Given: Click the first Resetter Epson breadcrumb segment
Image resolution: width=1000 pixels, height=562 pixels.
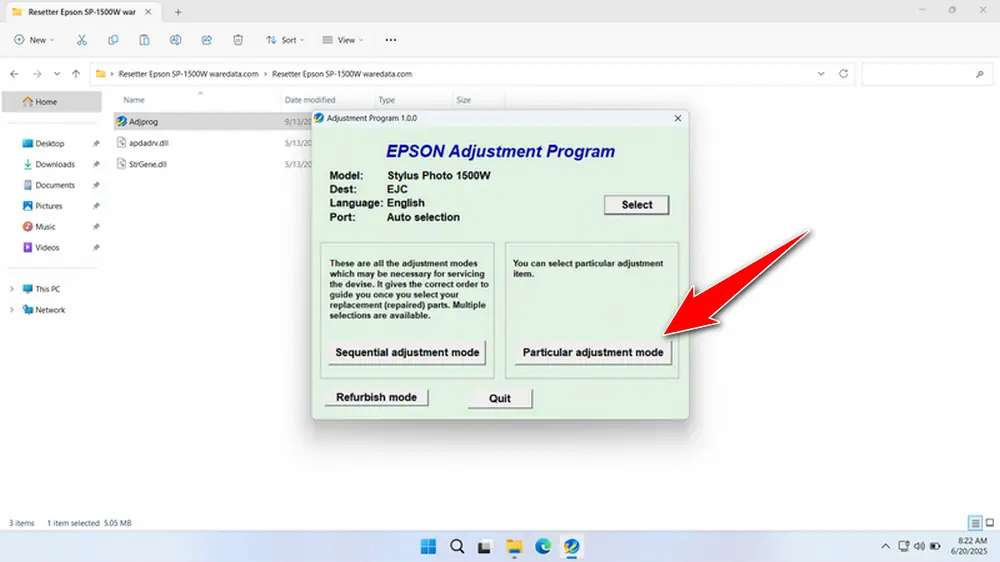Looking at the screenshot, I should (188, 74).
